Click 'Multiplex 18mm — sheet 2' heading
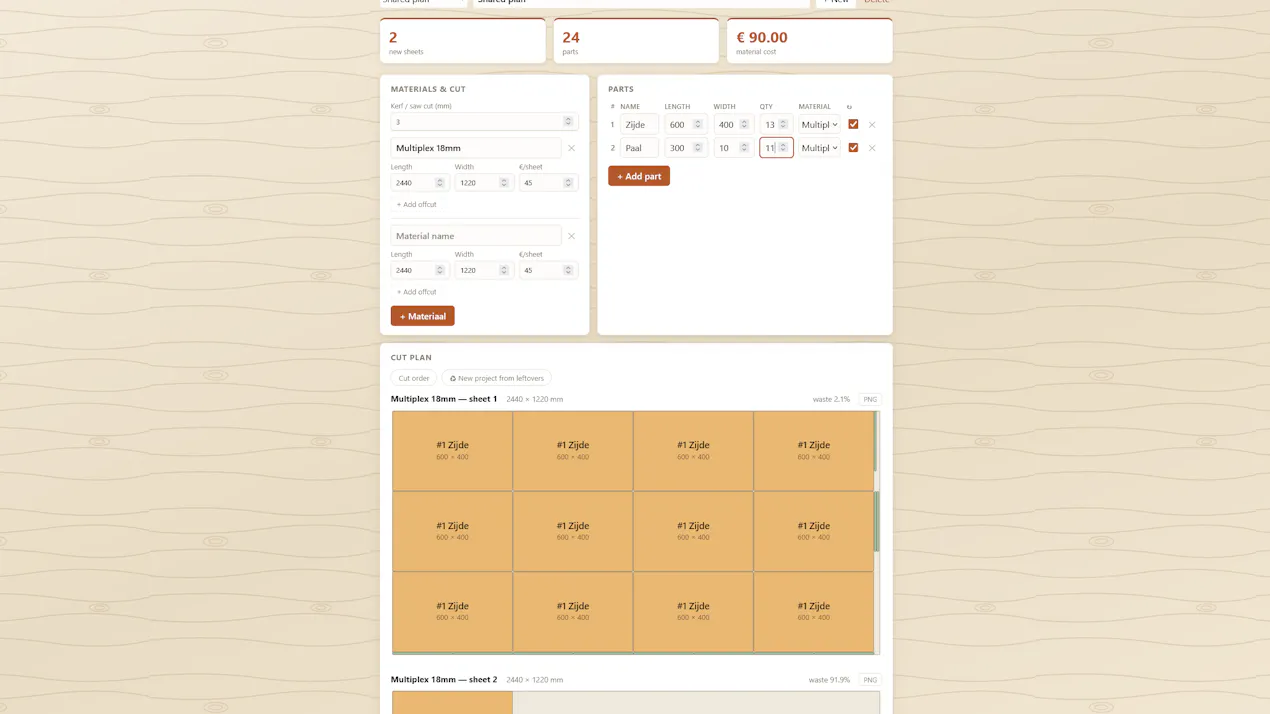The image size is (1270, 714). point(444,679)
